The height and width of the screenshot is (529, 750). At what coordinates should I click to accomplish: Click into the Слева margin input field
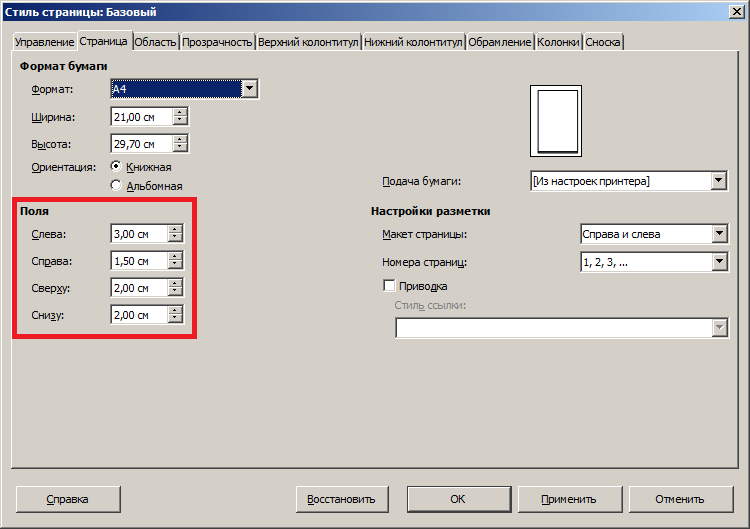point(138,234)
